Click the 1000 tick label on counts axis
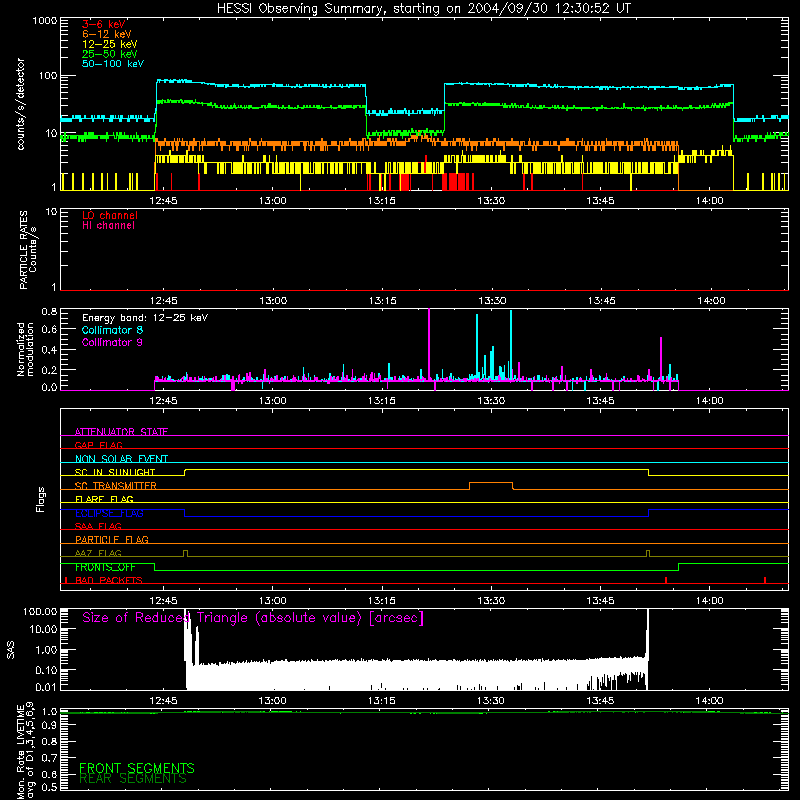Viewport: 800px width, 800px height. coord(45,21)
